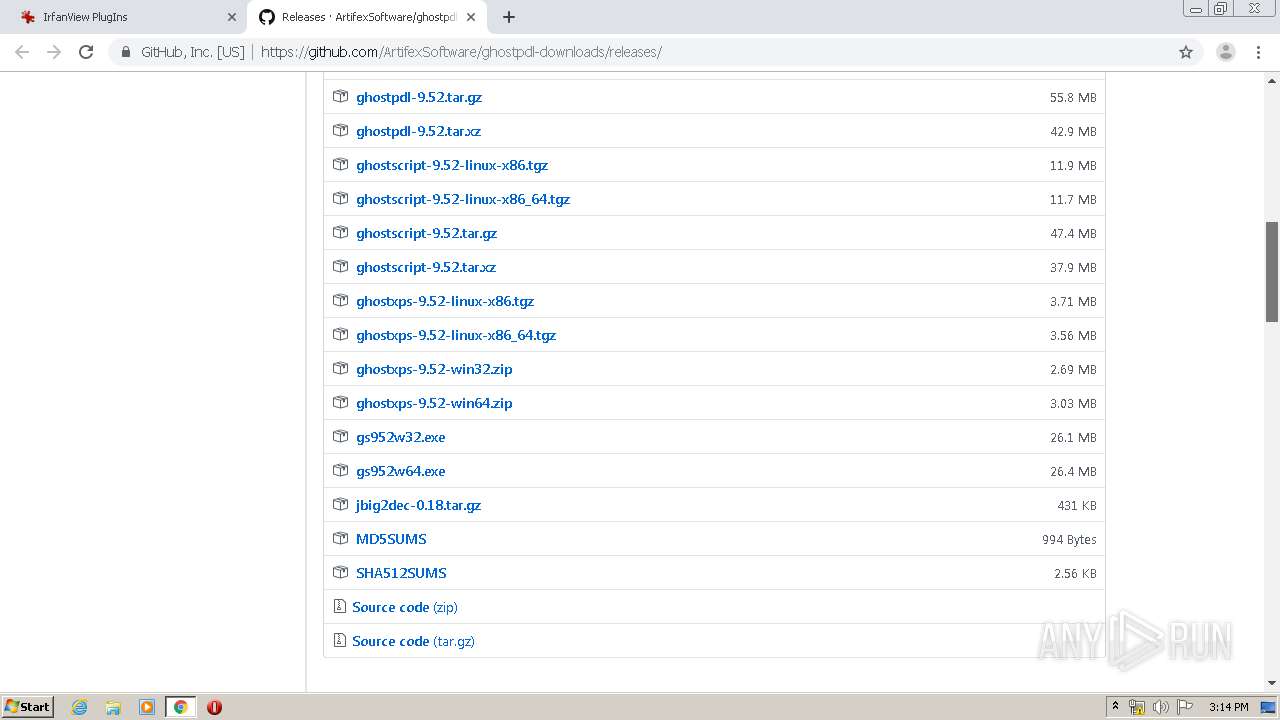
Task: Download ghostxps-9.52-win32.zip
Action: (434, 369)
